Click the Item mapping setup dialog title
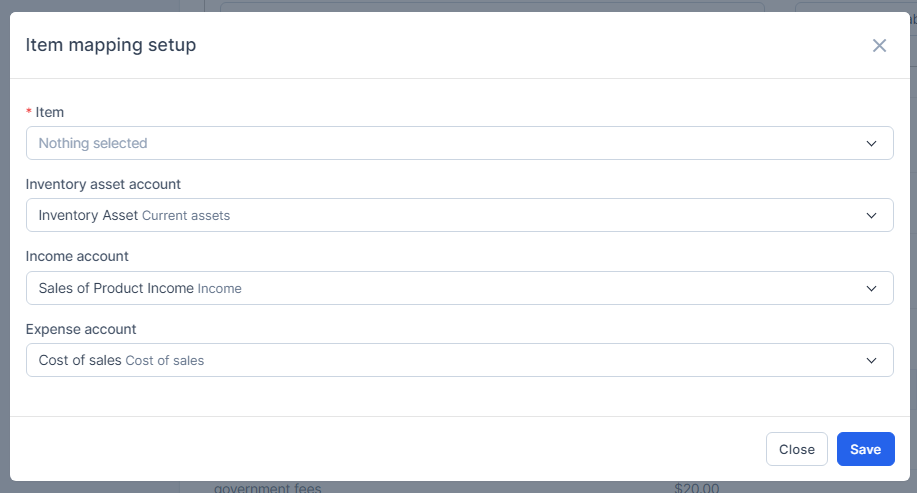917x493 pixels. point(110,45)
